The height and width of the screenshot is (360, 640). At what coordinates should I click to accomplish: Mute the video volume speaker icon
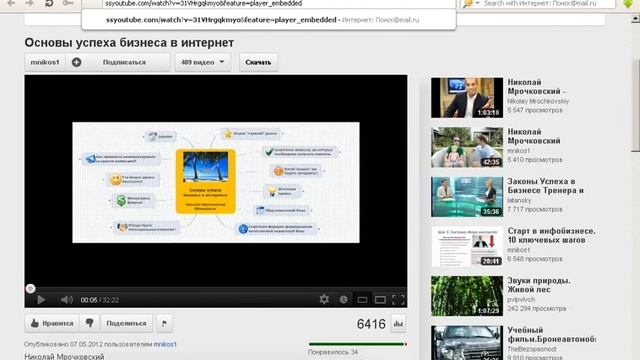pos(67,300)
